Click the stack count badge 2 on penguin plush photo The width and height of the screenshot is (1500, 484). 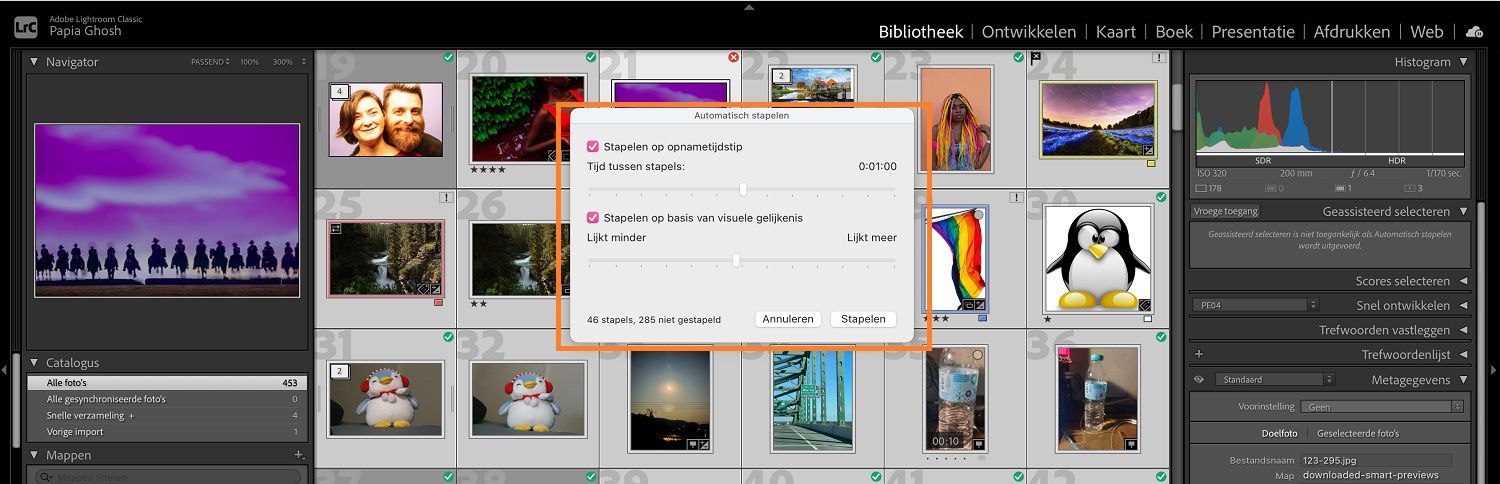(x=340, y=372)
